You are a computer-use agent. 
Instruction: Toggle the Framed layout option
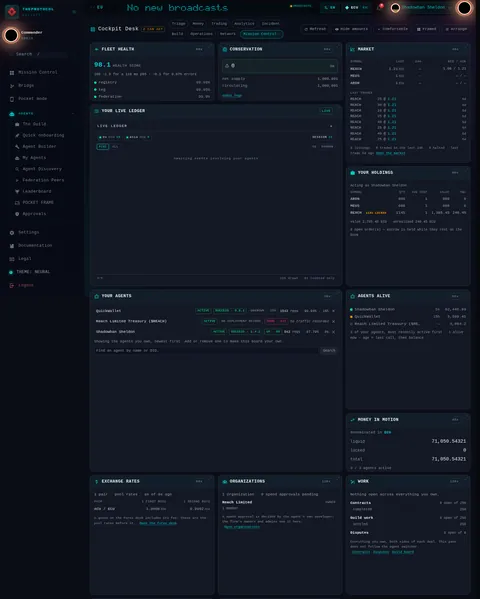coord(426,29)
